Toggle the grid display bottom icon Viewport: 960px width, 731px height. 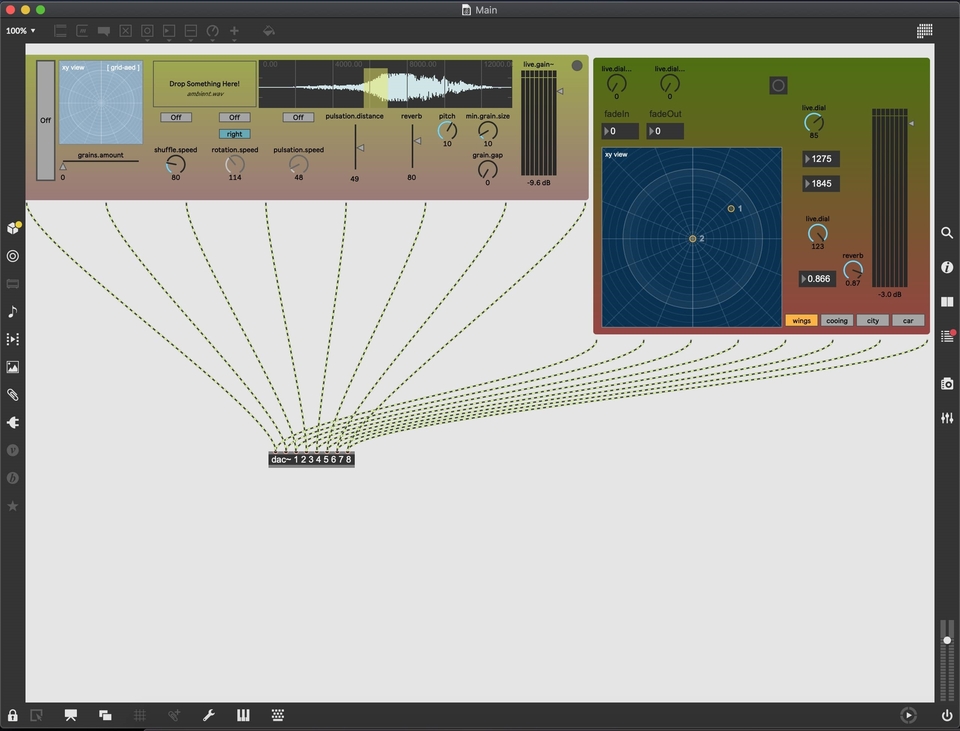pos(140,715)
